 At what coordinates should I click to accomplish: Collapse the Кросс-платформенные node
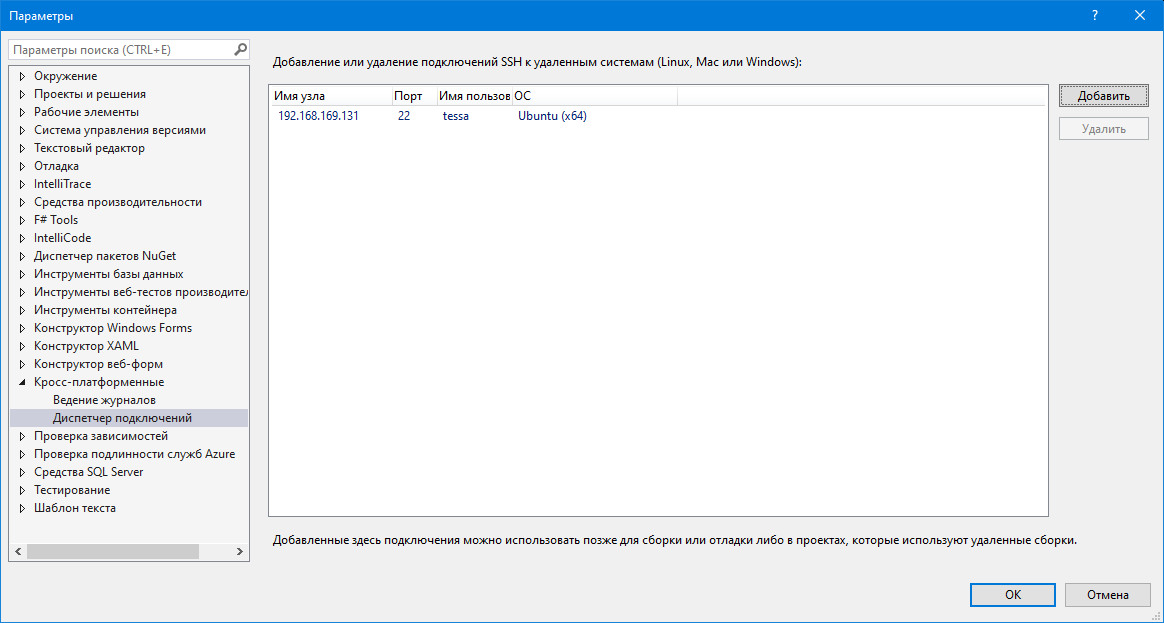coord(22,382)
